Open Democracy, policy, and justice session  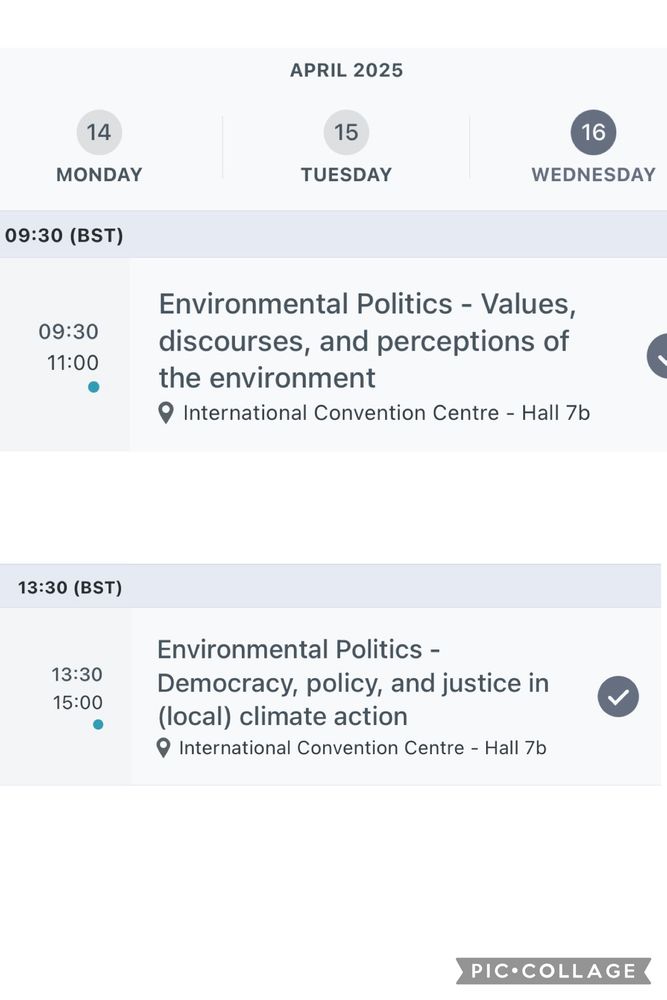[352, 683]
